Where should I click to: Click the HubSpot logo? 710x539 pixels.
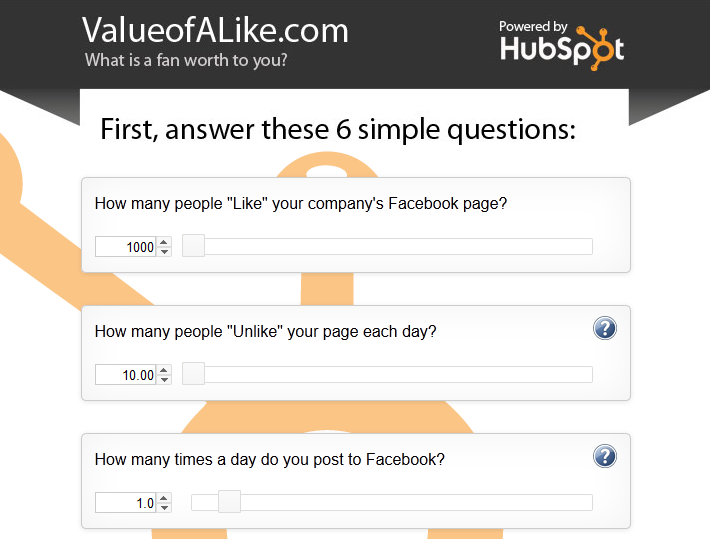(562, 48)
